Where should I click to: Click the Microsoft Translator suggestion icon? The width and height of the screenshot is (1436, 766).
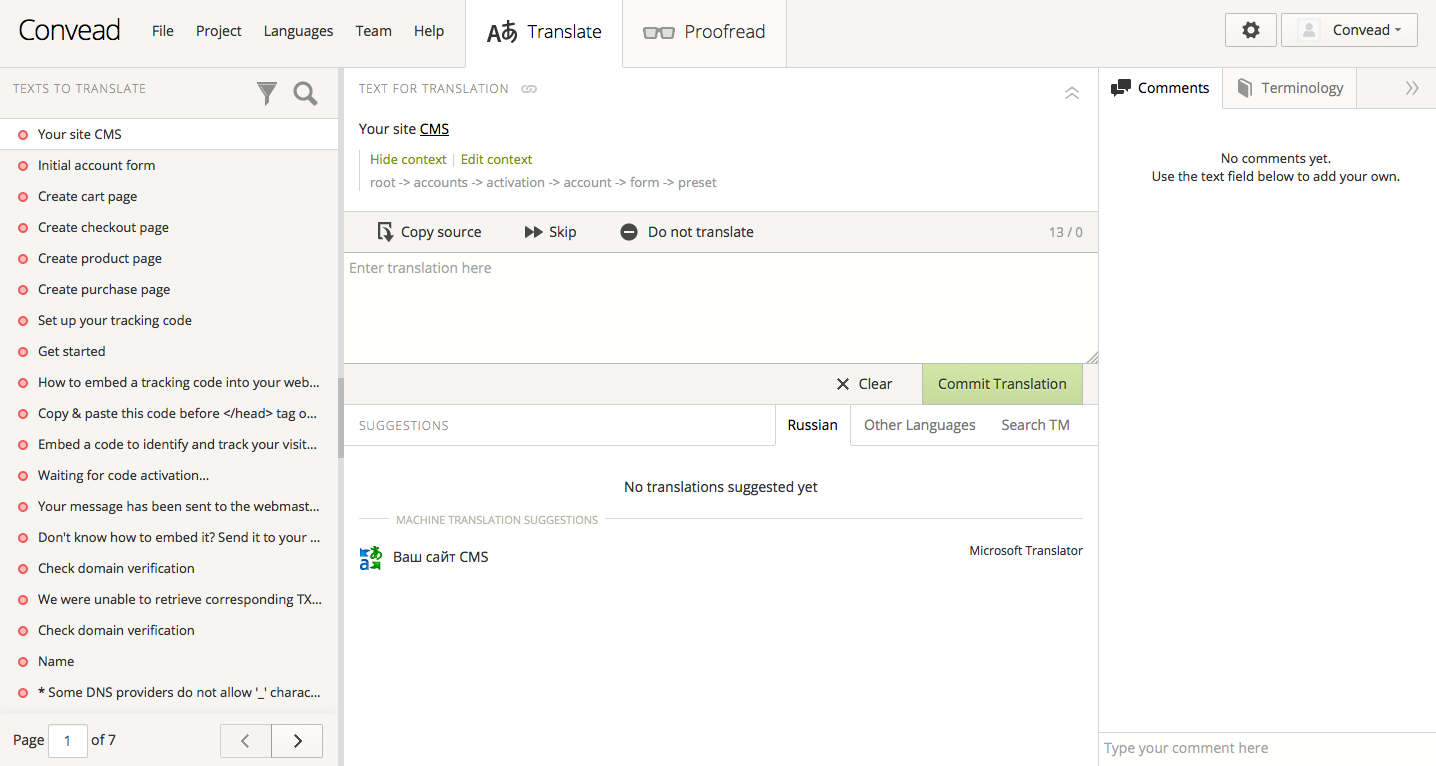pos(371,558)
